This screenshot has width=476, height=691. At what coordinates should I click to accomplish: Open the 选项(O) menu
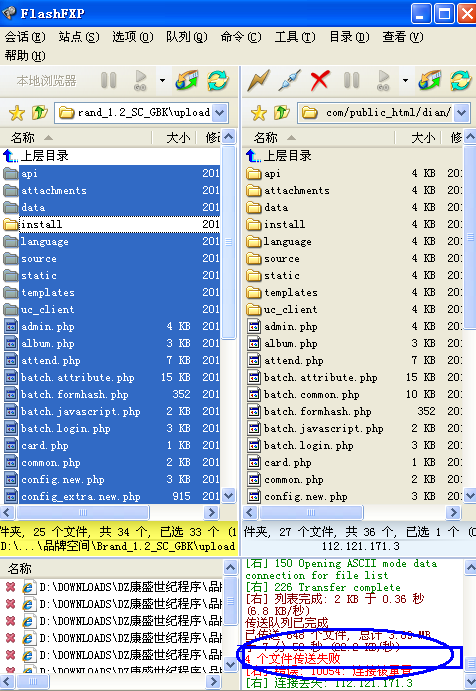(x=133, y=37)
